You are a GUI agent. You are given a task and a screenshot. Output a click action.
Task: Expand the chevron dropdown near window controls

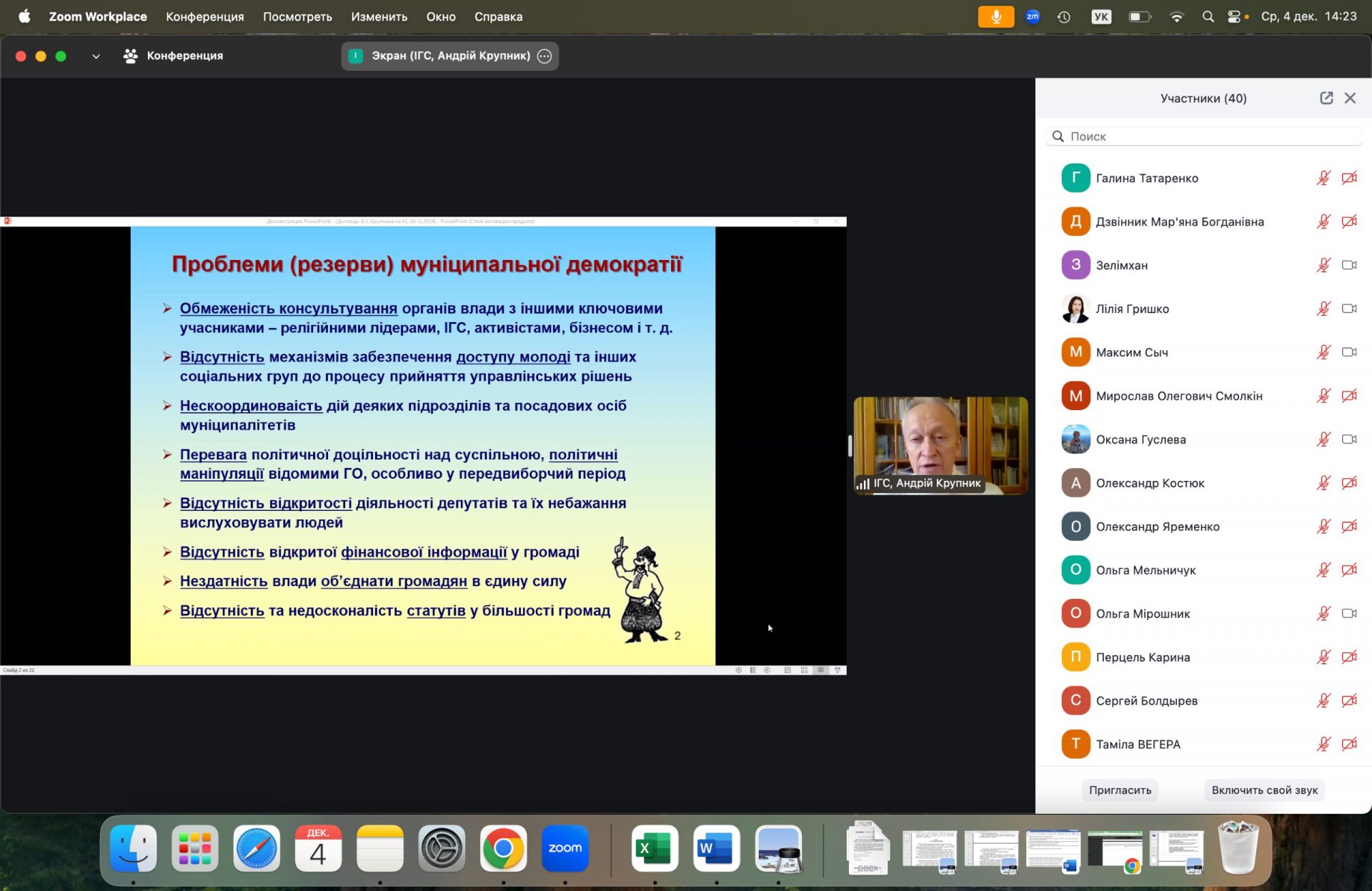96,56
